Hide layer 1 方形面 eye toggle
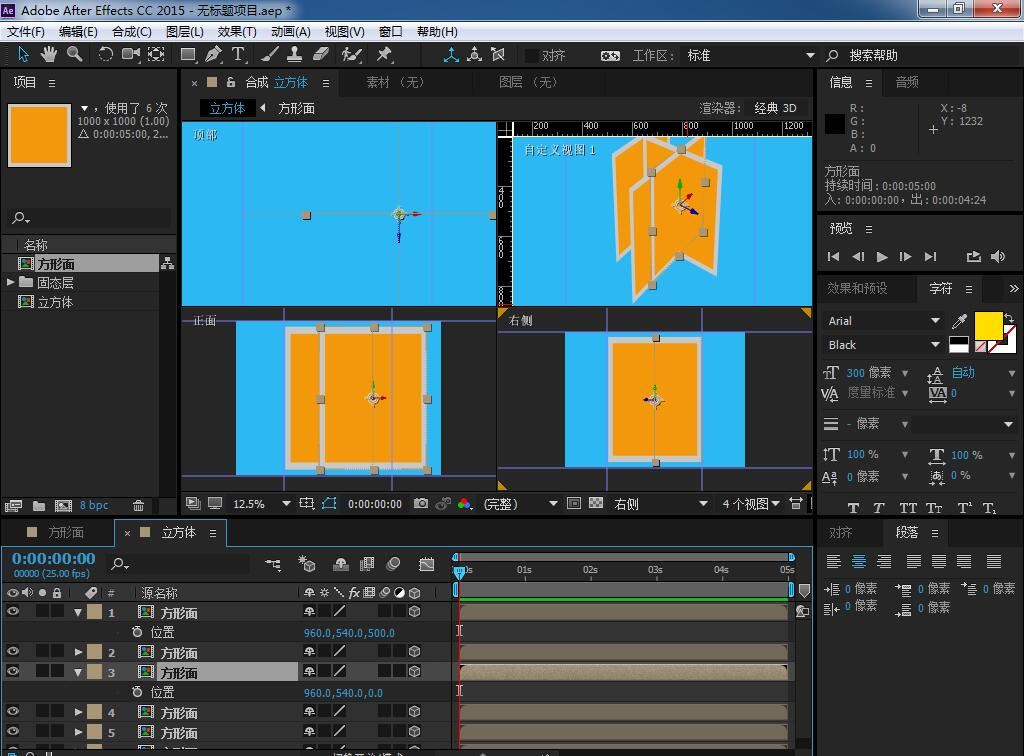This screenshot has width=1024, height=756. (12, 612)
